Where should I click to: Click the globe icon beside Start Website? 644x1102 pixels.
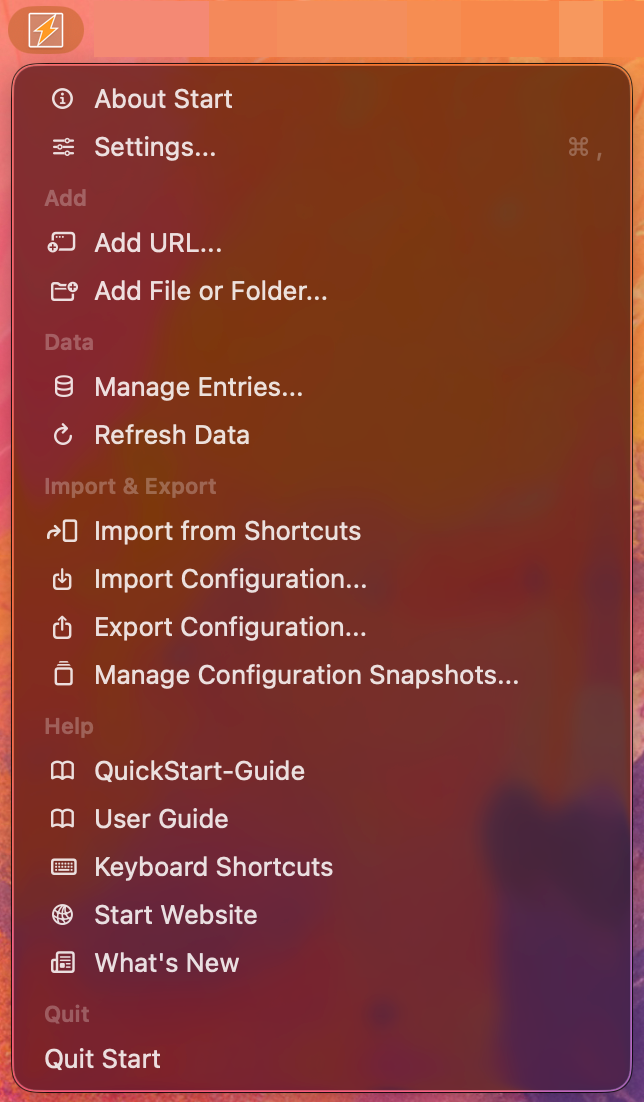pyautogui.click(x=63, y=915)
